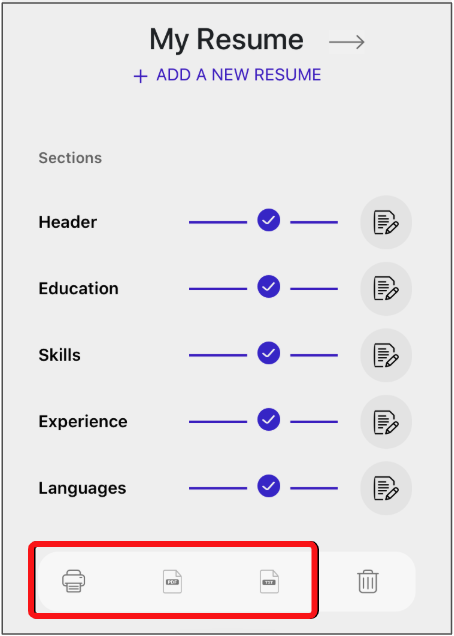Image resolution: width=454 pixels, height=636 pixels.
Task: Open the Education section edit icon
Action: [386, 288]
